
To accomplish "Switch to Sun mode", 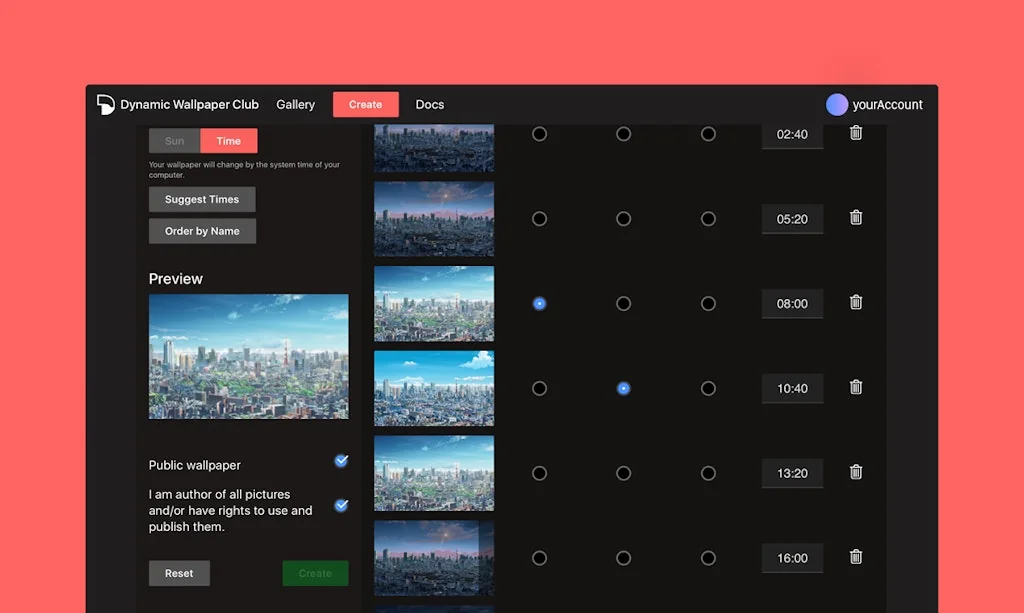I will (x=175, y=141).
